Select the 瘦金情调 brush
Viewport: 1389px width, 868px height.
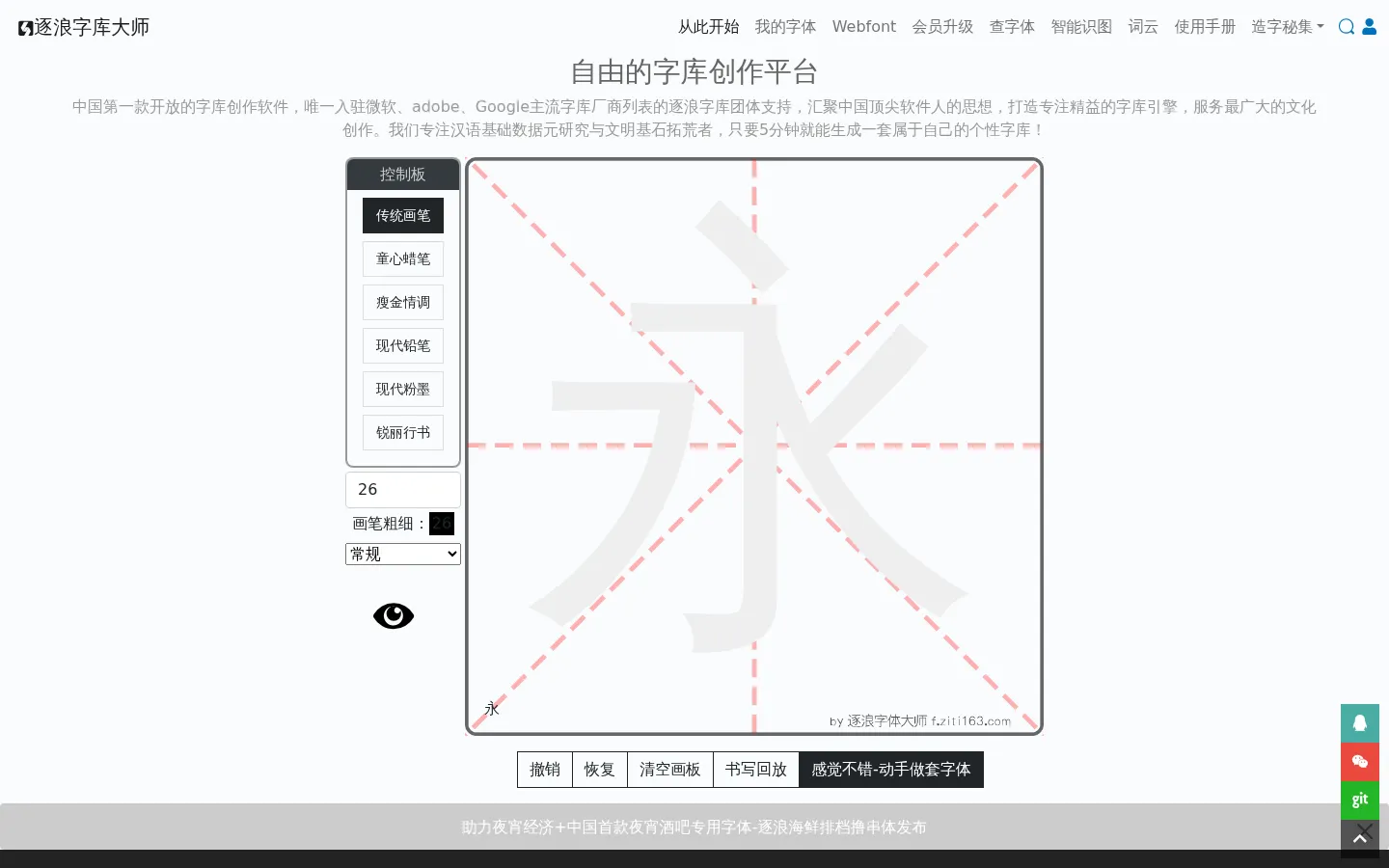[403, 303]
